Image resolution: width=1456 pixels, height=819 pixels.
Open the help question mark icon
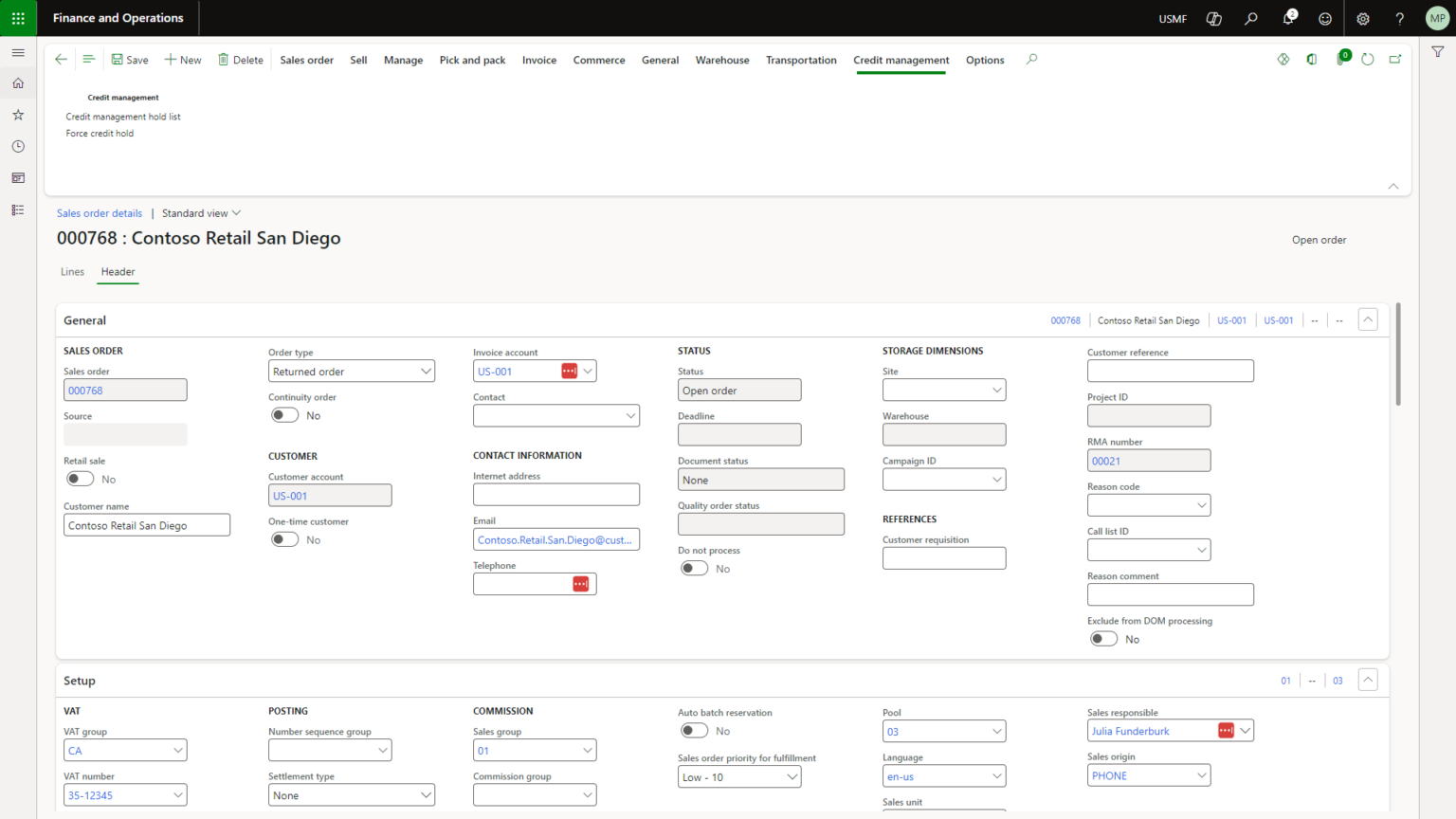tap(1400, 18)
